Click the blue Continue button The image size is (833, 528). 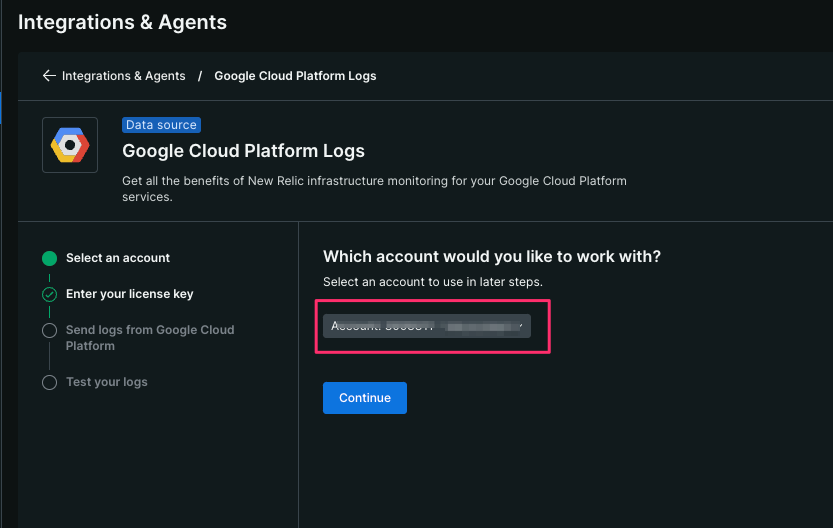click(x=364, y=398)
